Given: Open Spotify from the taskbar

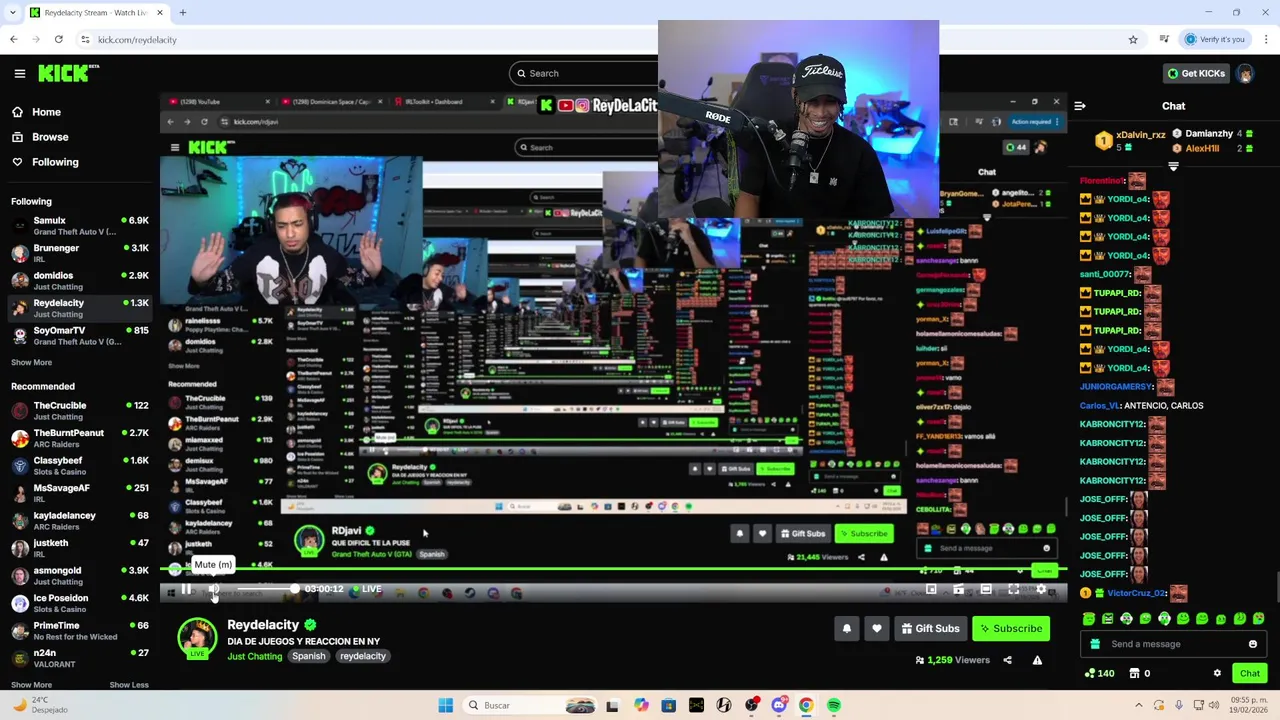Looking at the screenshot, I should (x=834, y=705).
